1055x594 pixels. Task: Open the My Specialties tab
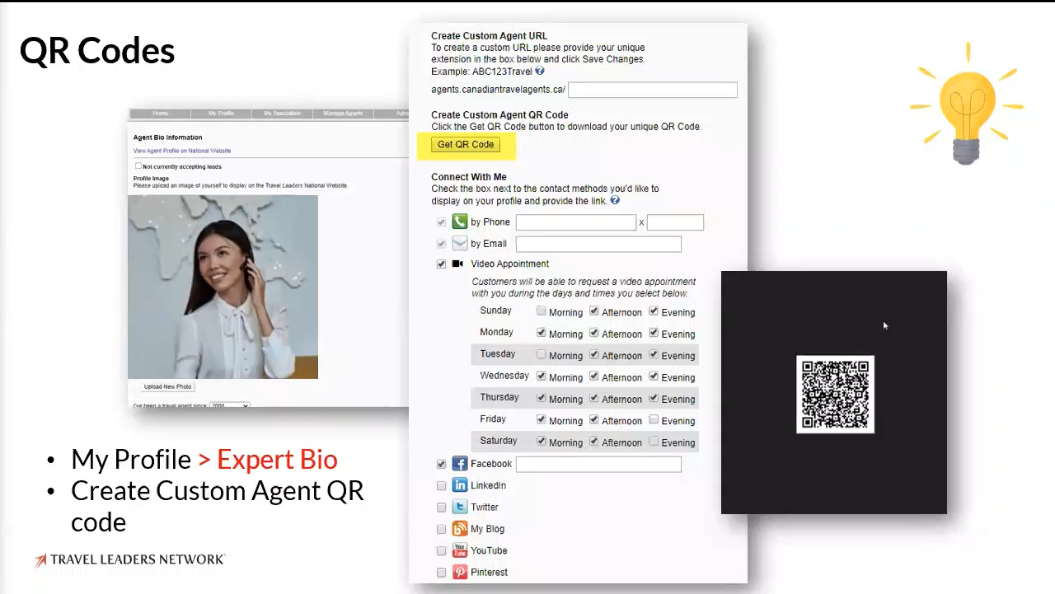pos(282,113)
